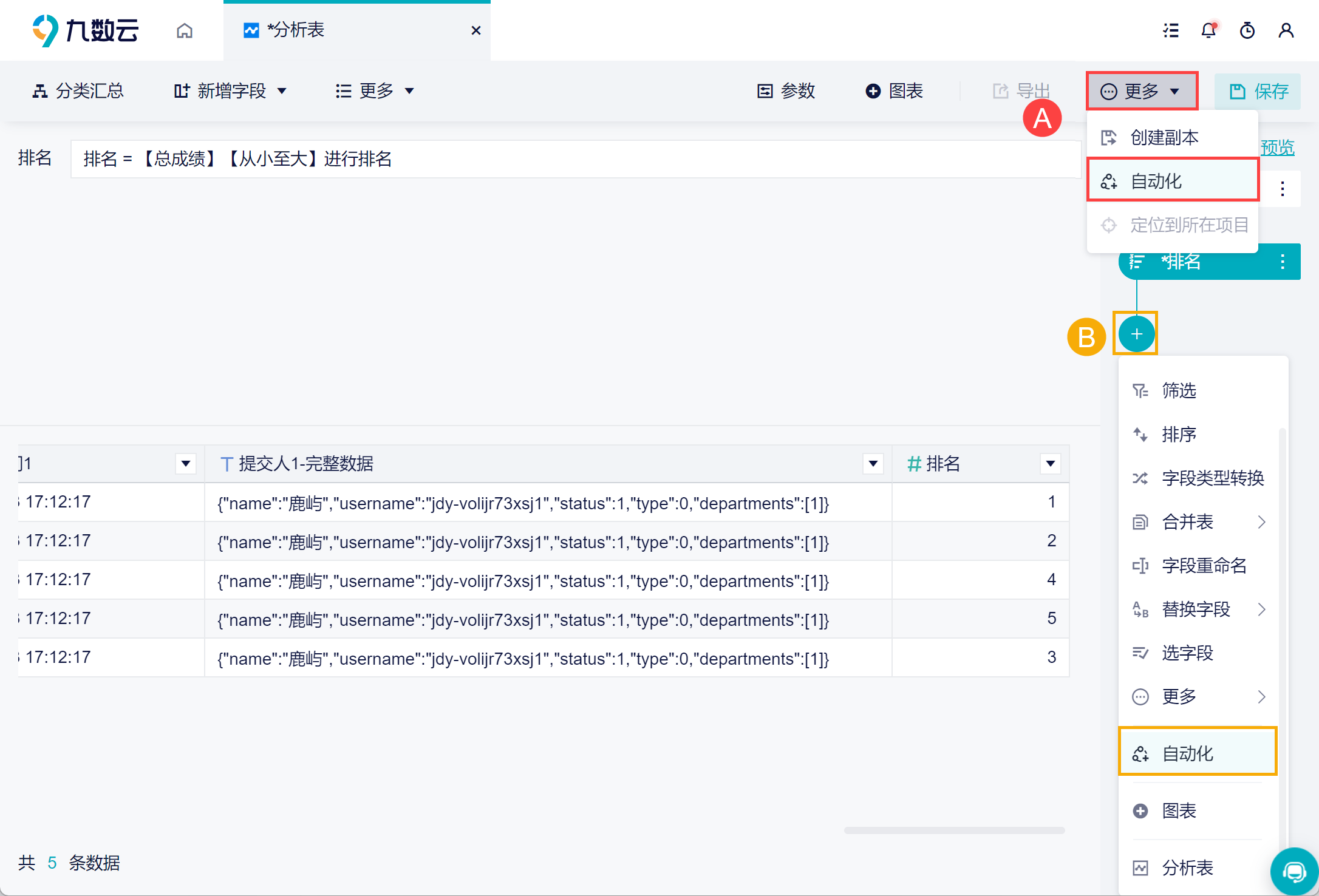
Task: Choose 筛选 from the step menu
Action: tap(1178, 390)
